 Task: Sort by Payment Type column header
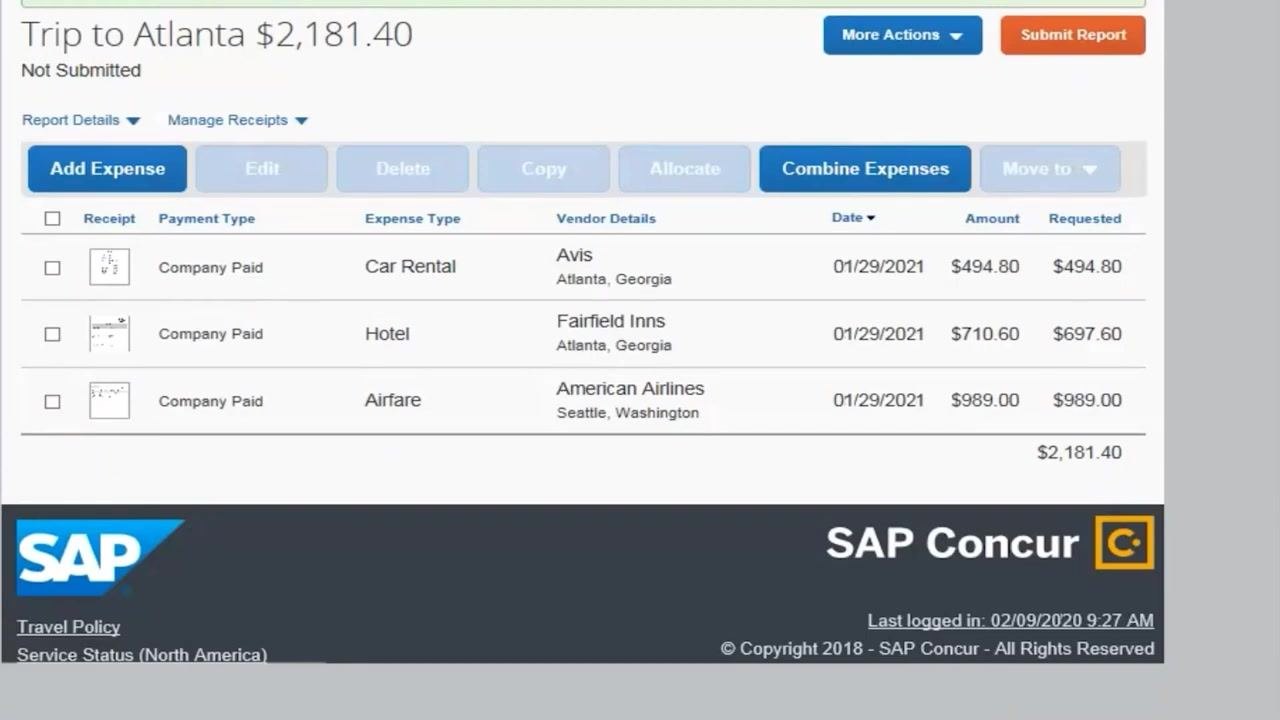pyautogui.click(x=207, y=218)
